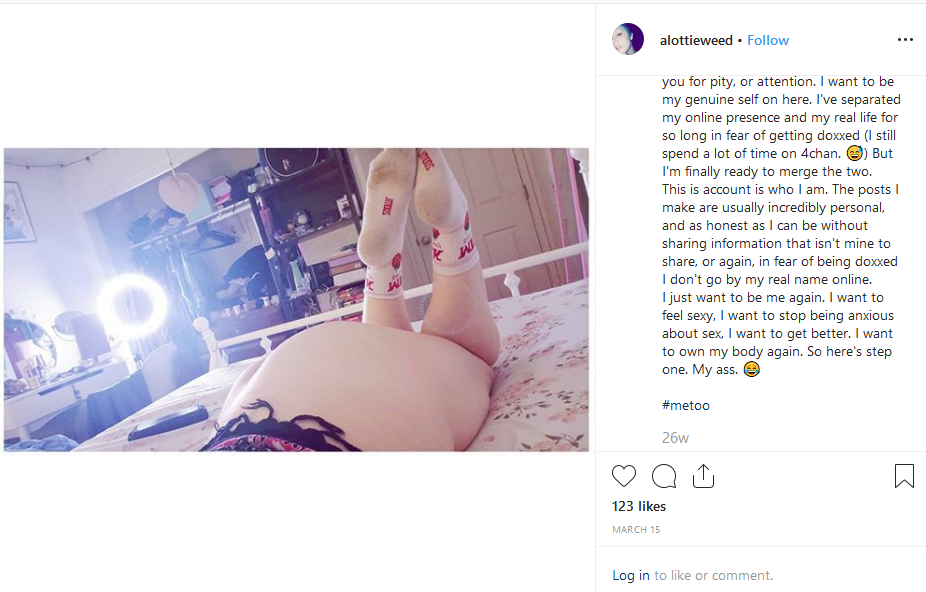This screenshot has height=592, width=926.
Task: Open the #metoo hashtag
Action: 686,405
